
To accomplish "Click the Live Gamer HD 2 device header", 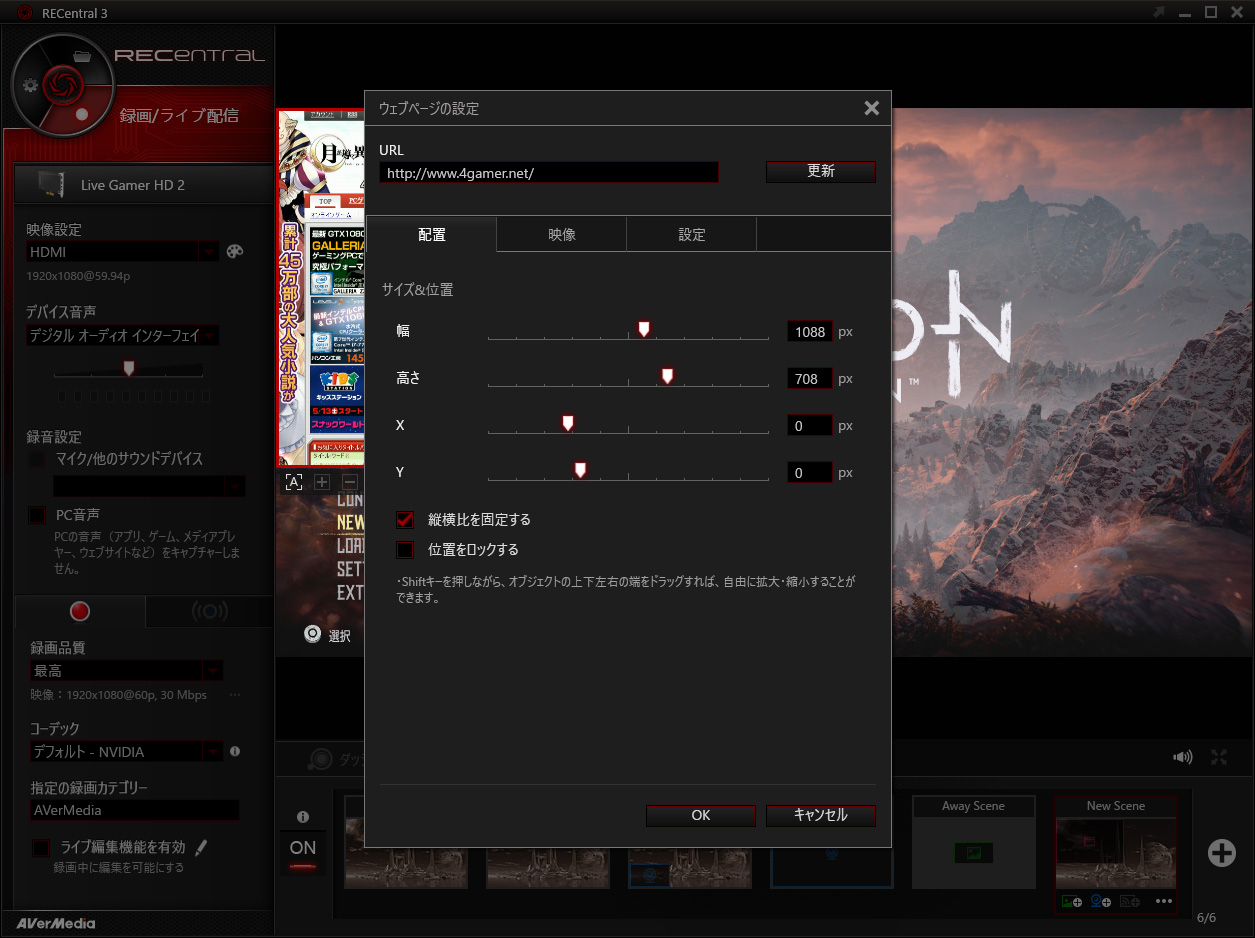I will click(x=143, y=185).
